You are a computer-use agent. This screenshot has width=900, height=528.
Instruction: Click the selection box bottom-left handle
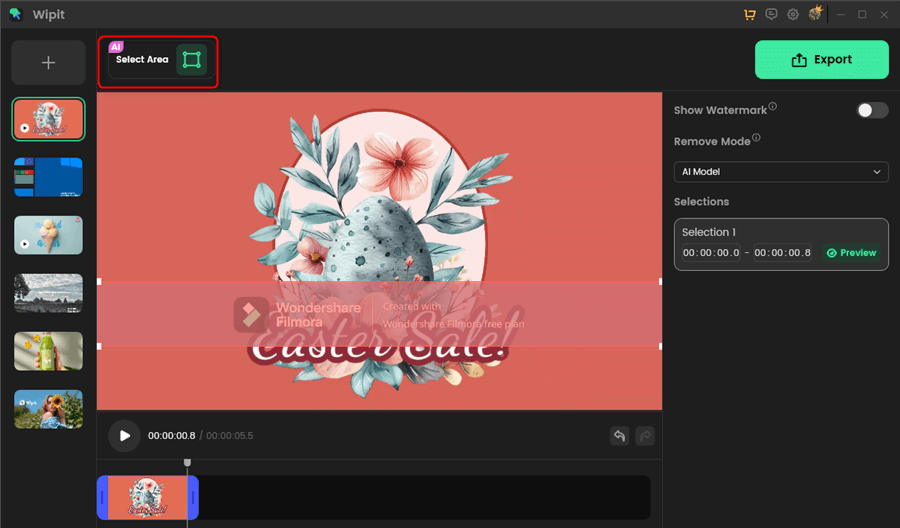point(99,346)
